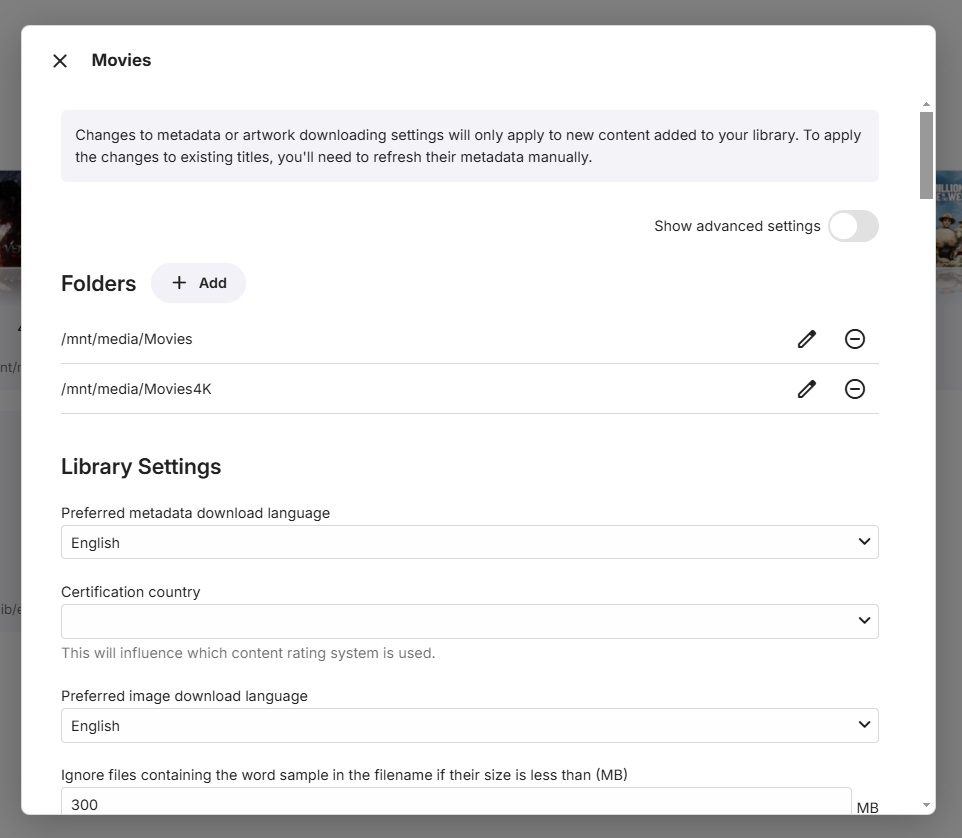
Task: Edit the /mnt/media/Movies folder path
Action: [x=807, y=339]
